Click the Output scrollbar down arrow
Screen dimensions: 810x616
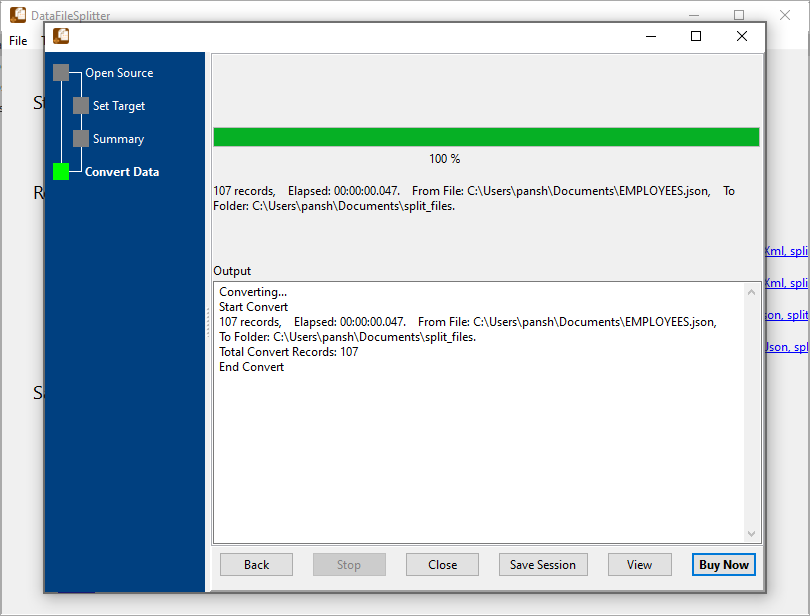click(752, 533)
